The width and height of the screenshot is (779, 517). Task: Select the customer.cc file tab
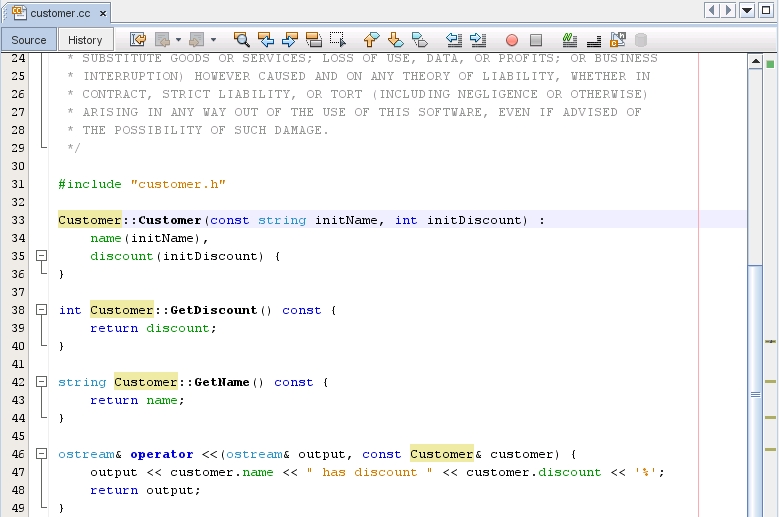point(60,13)
